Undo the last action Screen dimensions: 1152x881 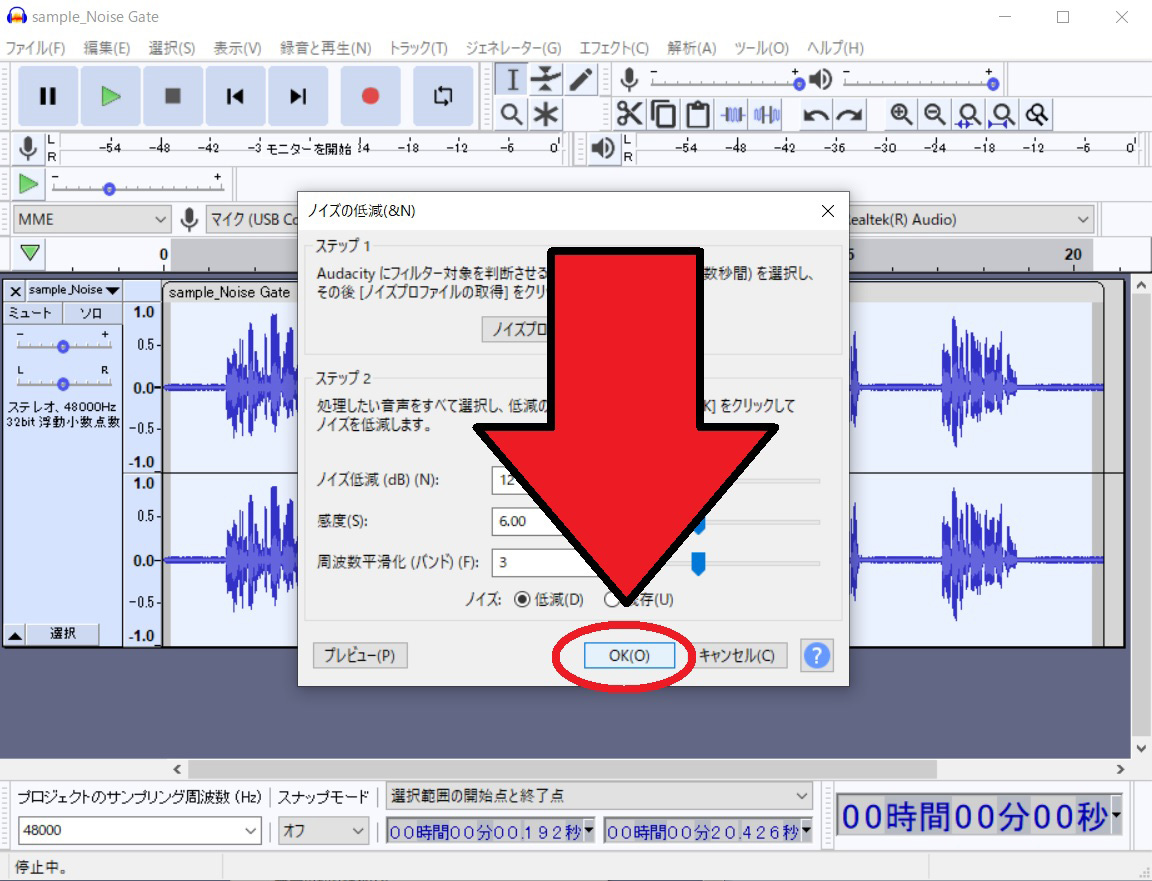(x=816, y=115)
